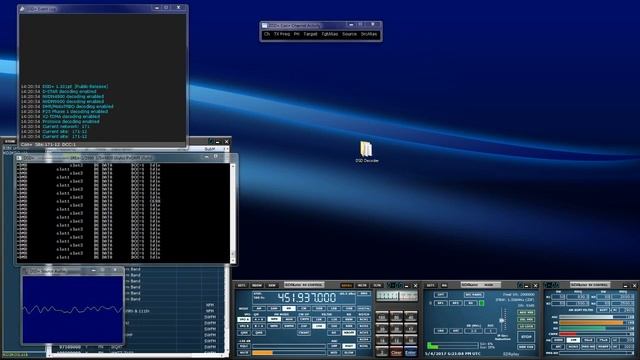Open the REC PANEL in SDRuno Main
Viewport: 640px width, 360px height.
pos(474,295)
